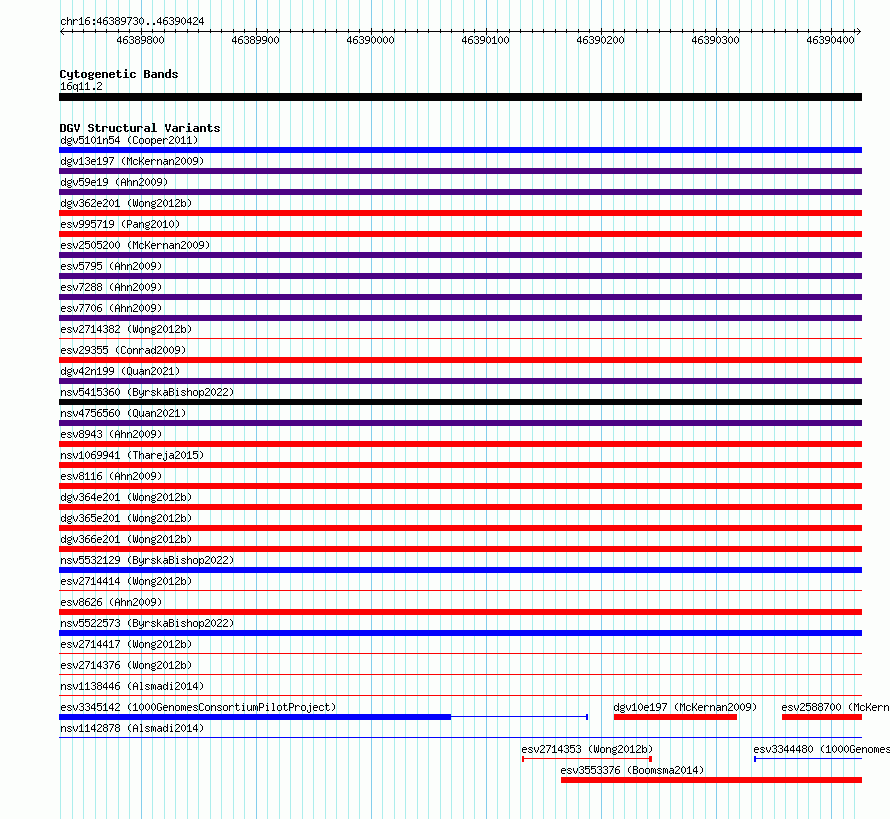Click esv5795 (Ahn2009) label

coord(111,266)
